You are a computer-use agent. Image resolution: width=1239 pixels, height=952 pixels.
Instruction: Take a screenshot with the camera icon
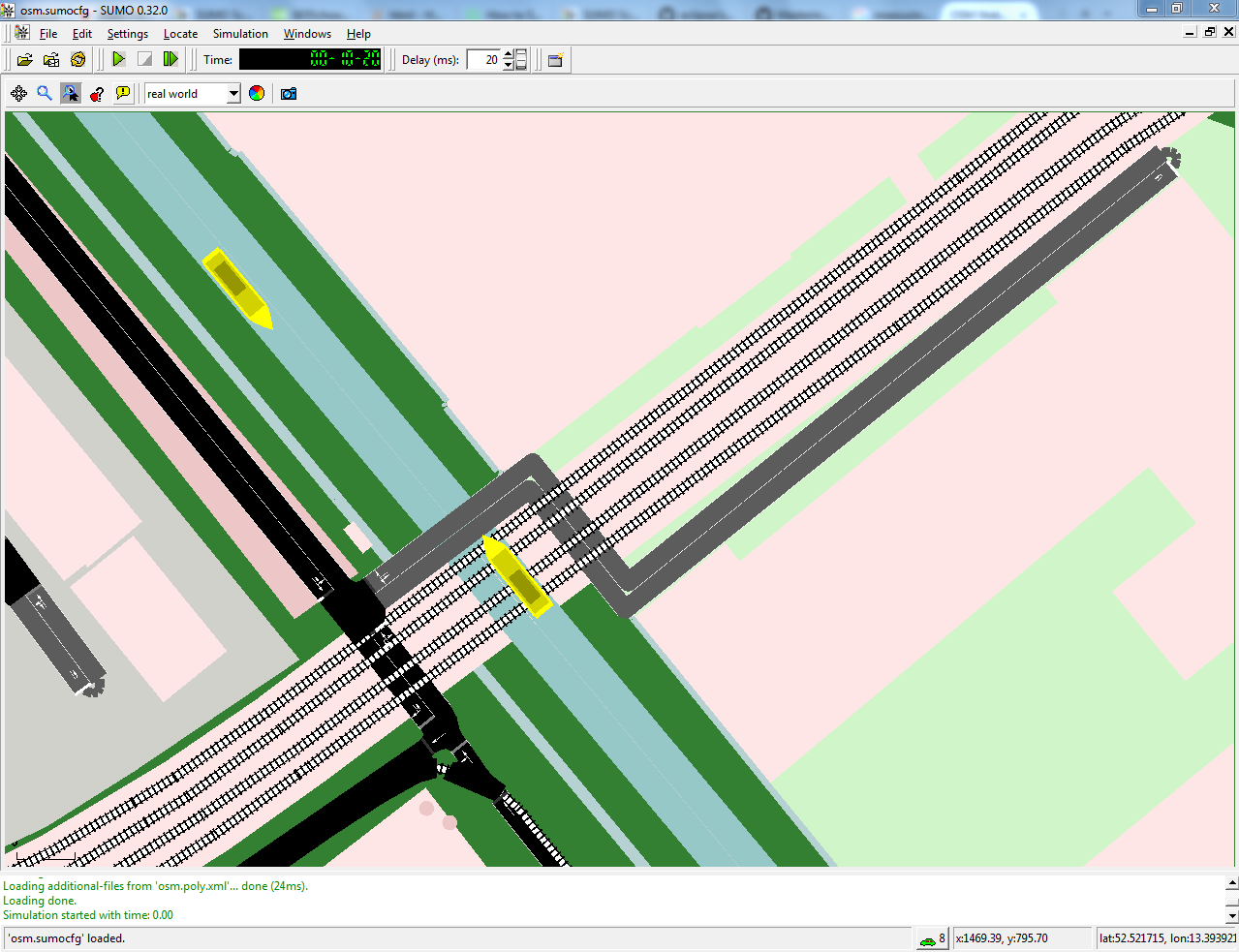(x=289, y=93)
